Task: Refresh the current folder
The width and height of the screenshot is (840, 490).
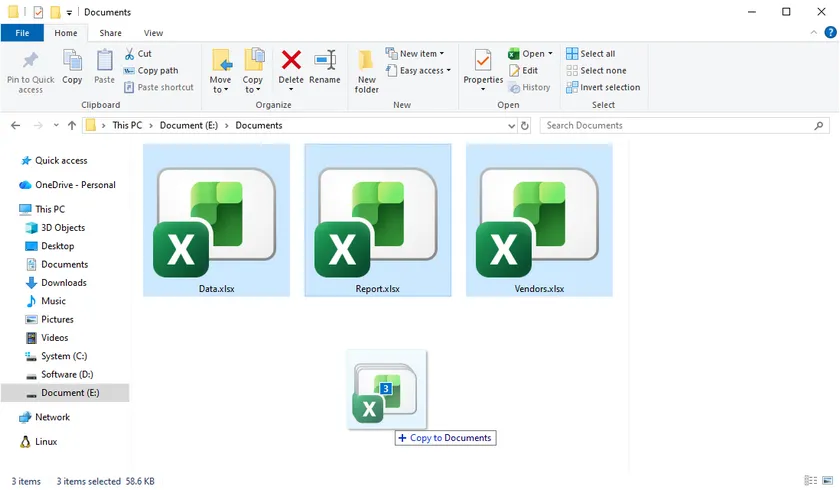Action: point(524,126)
